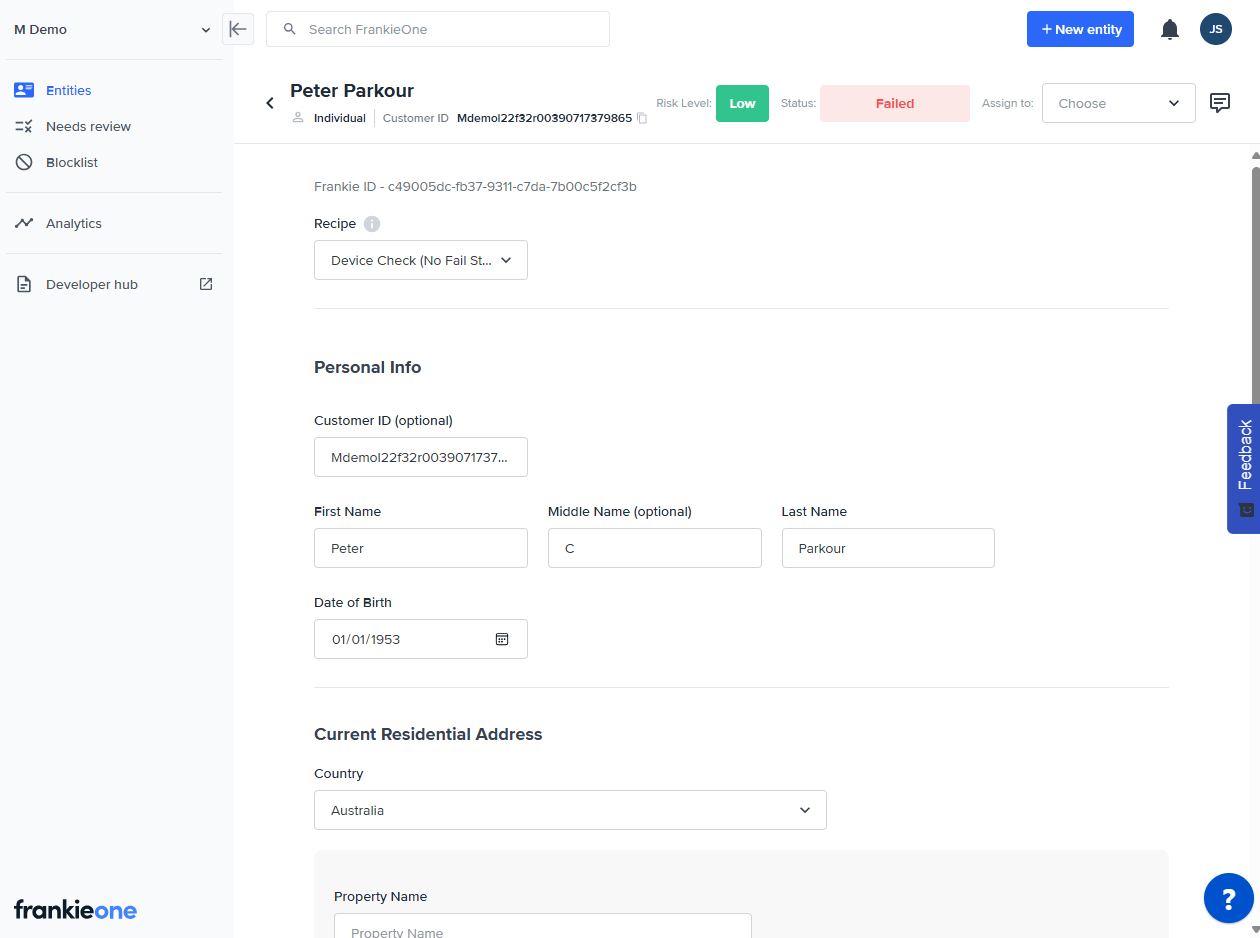Click the Recipe info tooltip icon
The image size is (1260, 938).
[x=372, y=223]
